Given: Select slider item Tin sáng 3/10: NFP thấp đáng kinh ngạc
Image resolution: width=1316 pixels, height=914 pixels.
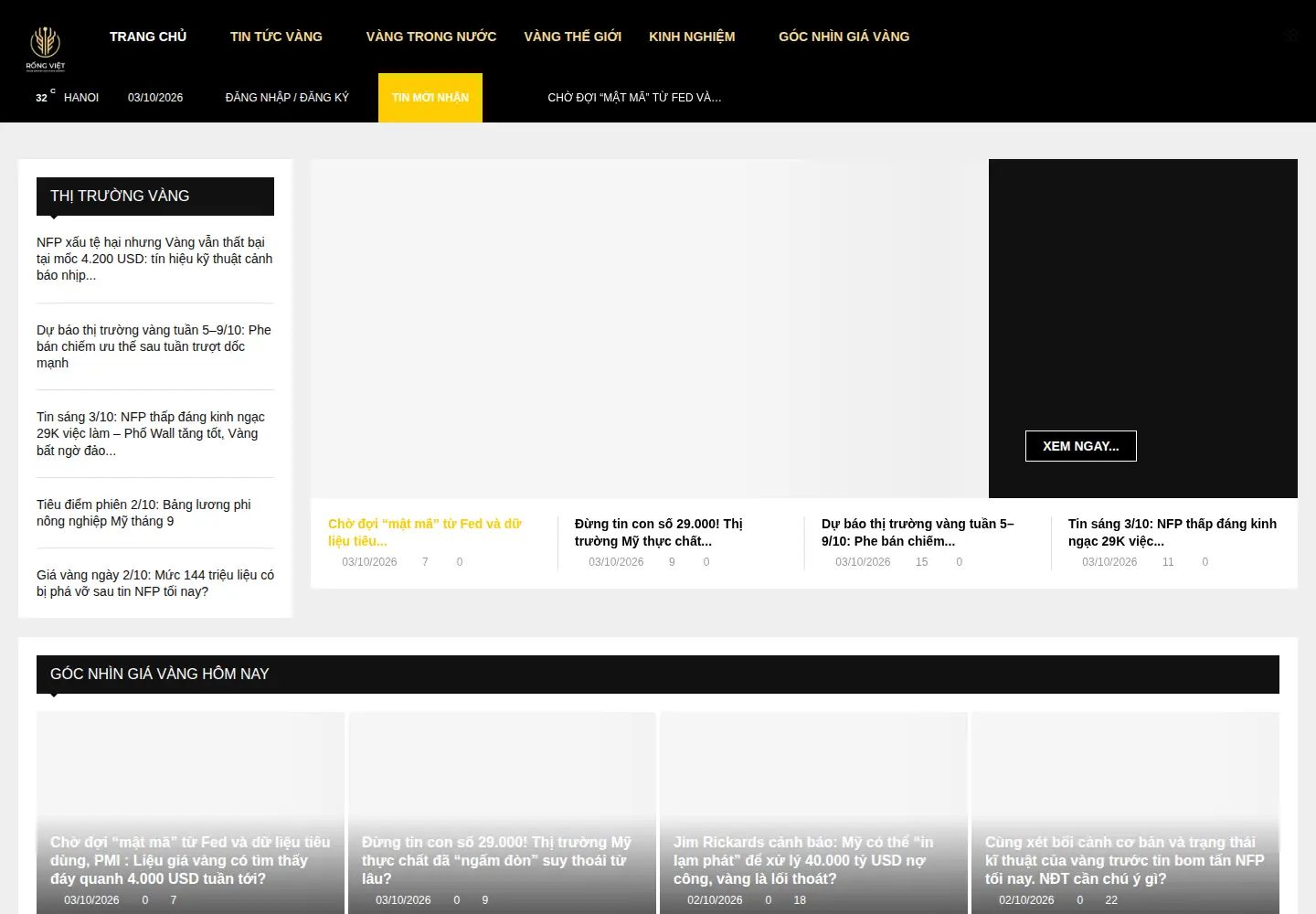Looking at the screenshot, I should point(1173,532).
